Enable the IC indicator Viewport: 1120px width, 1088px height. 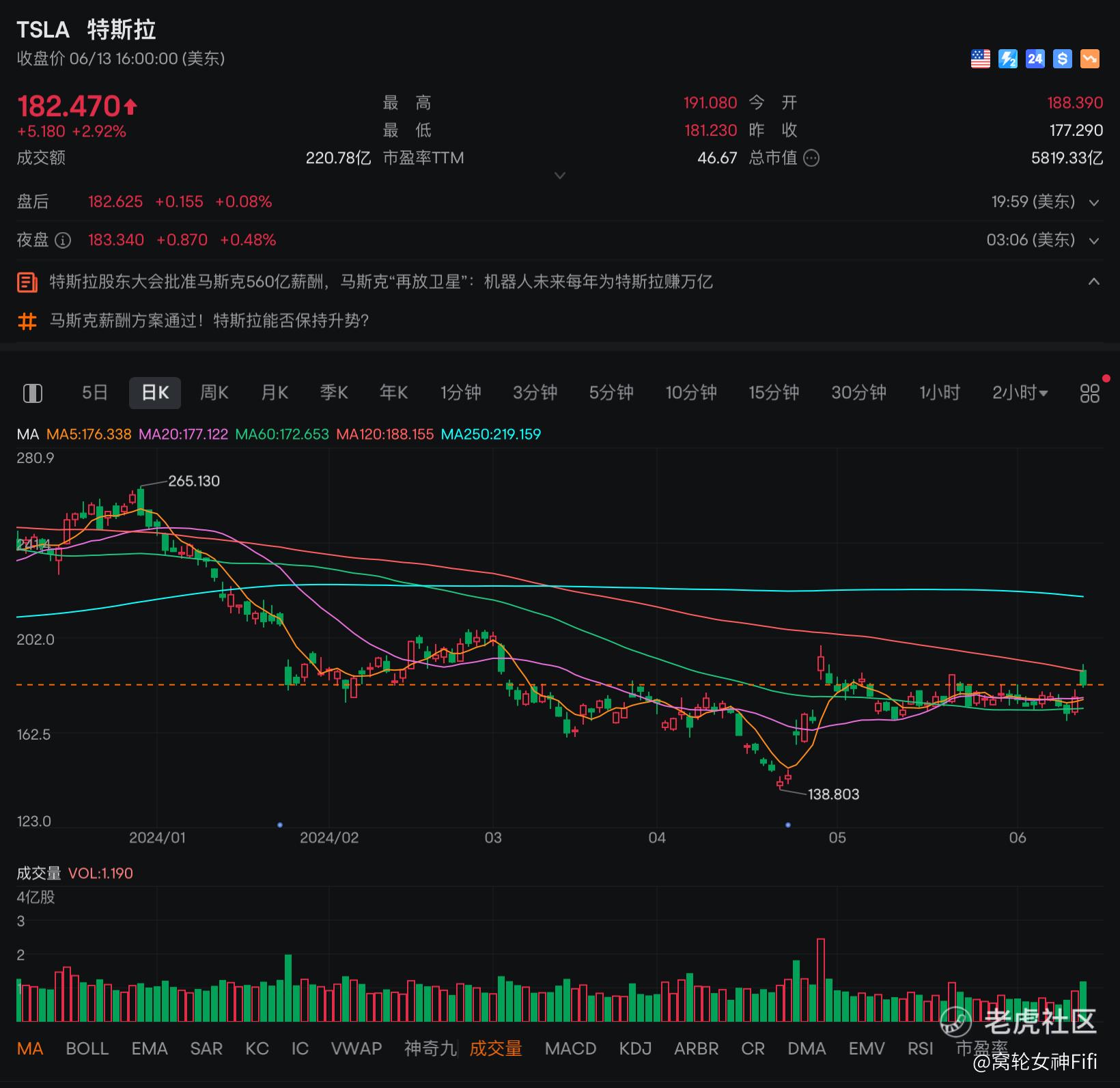tap(300, 1048)
